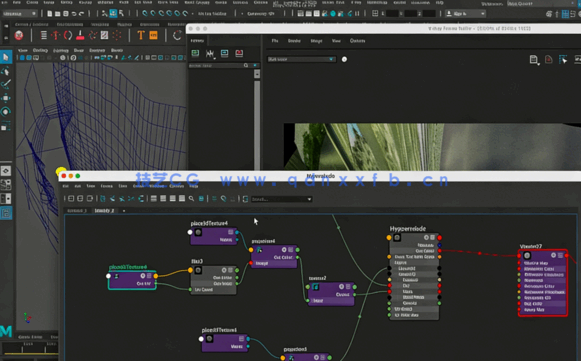Viewport: 581px width, 361px height.
Task: Click the Save to history icon in VFB
Action: pos(195,53)
